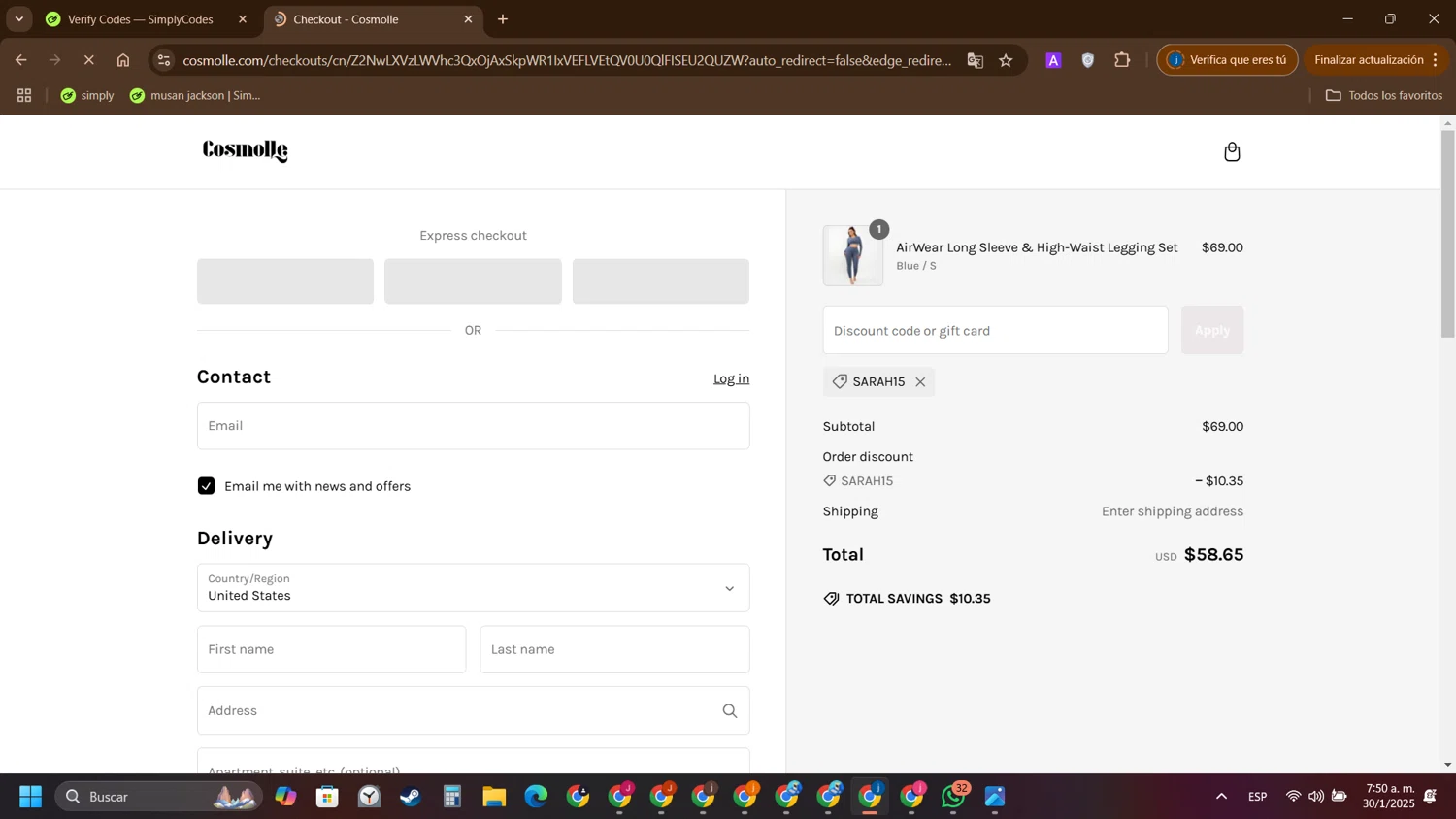
Task: Open File Explorer from the taskbar
Action: tap(494, 797)
